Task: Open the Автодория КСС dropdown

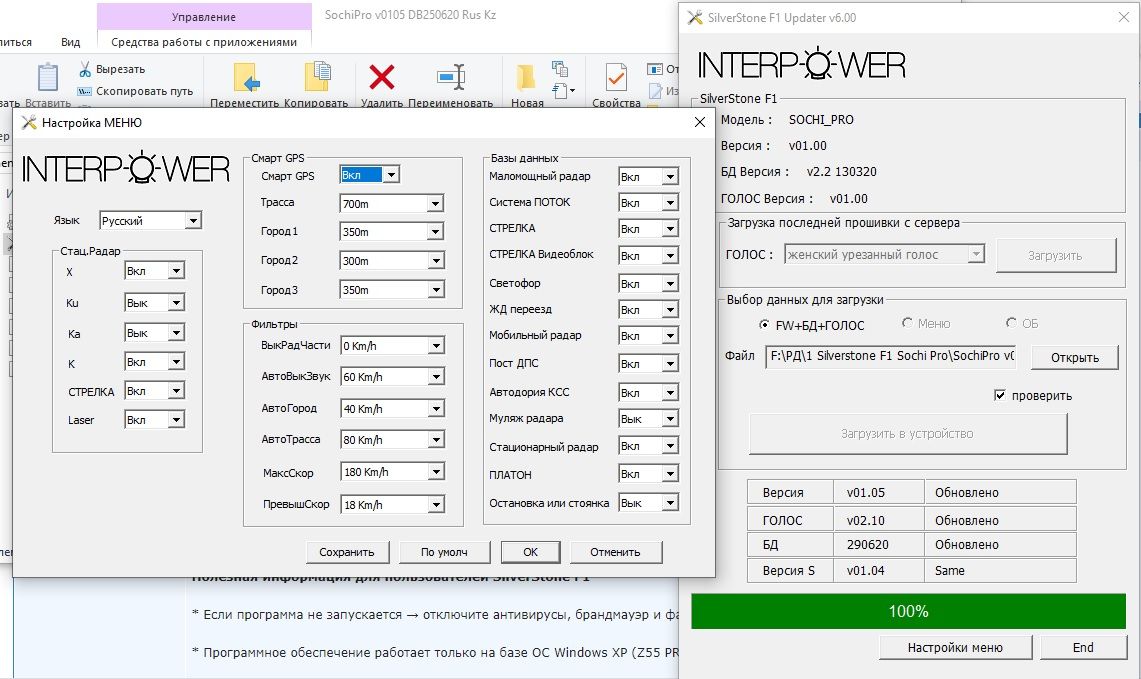Action: 670,393
